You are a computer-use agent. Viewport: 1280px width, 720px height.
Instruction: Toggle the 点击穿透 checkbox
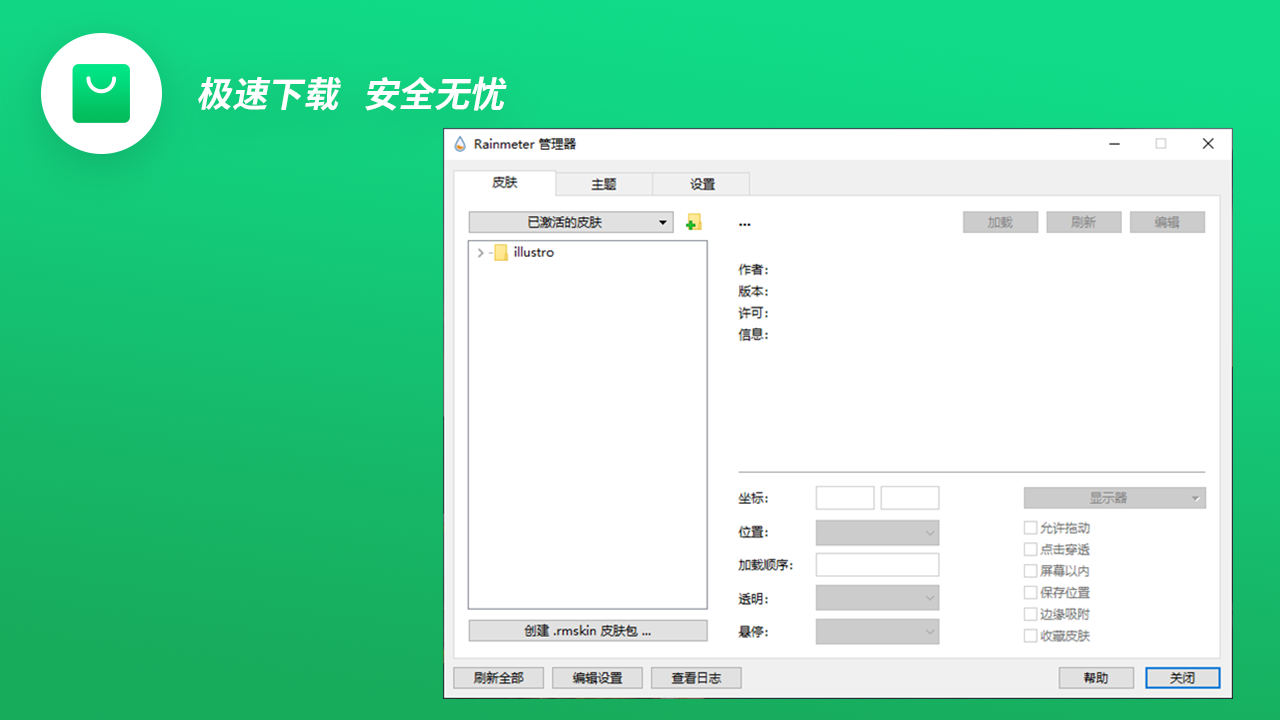coord(1031,549)
